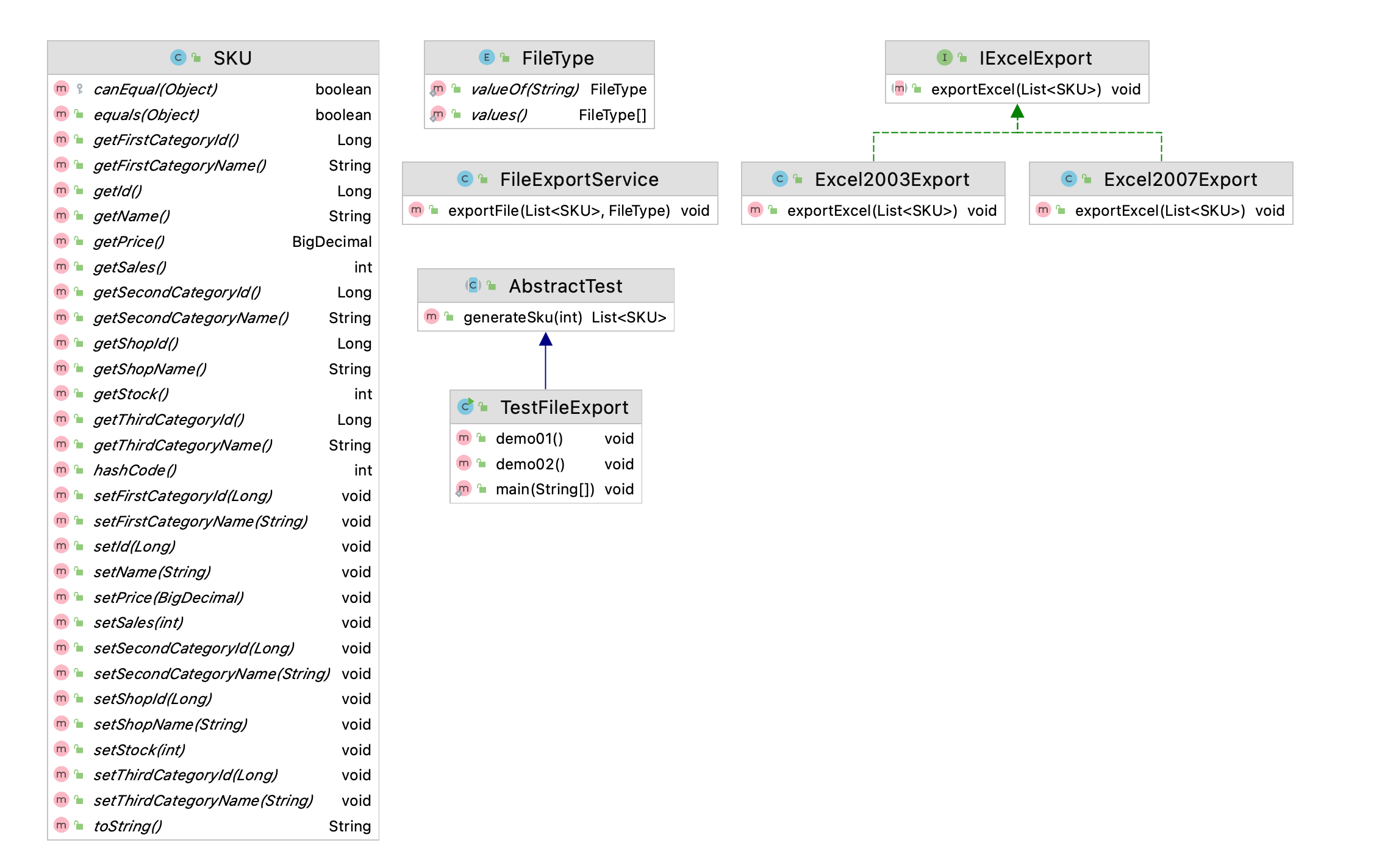Click the SKU class icon in its header

tap(178, 58)
